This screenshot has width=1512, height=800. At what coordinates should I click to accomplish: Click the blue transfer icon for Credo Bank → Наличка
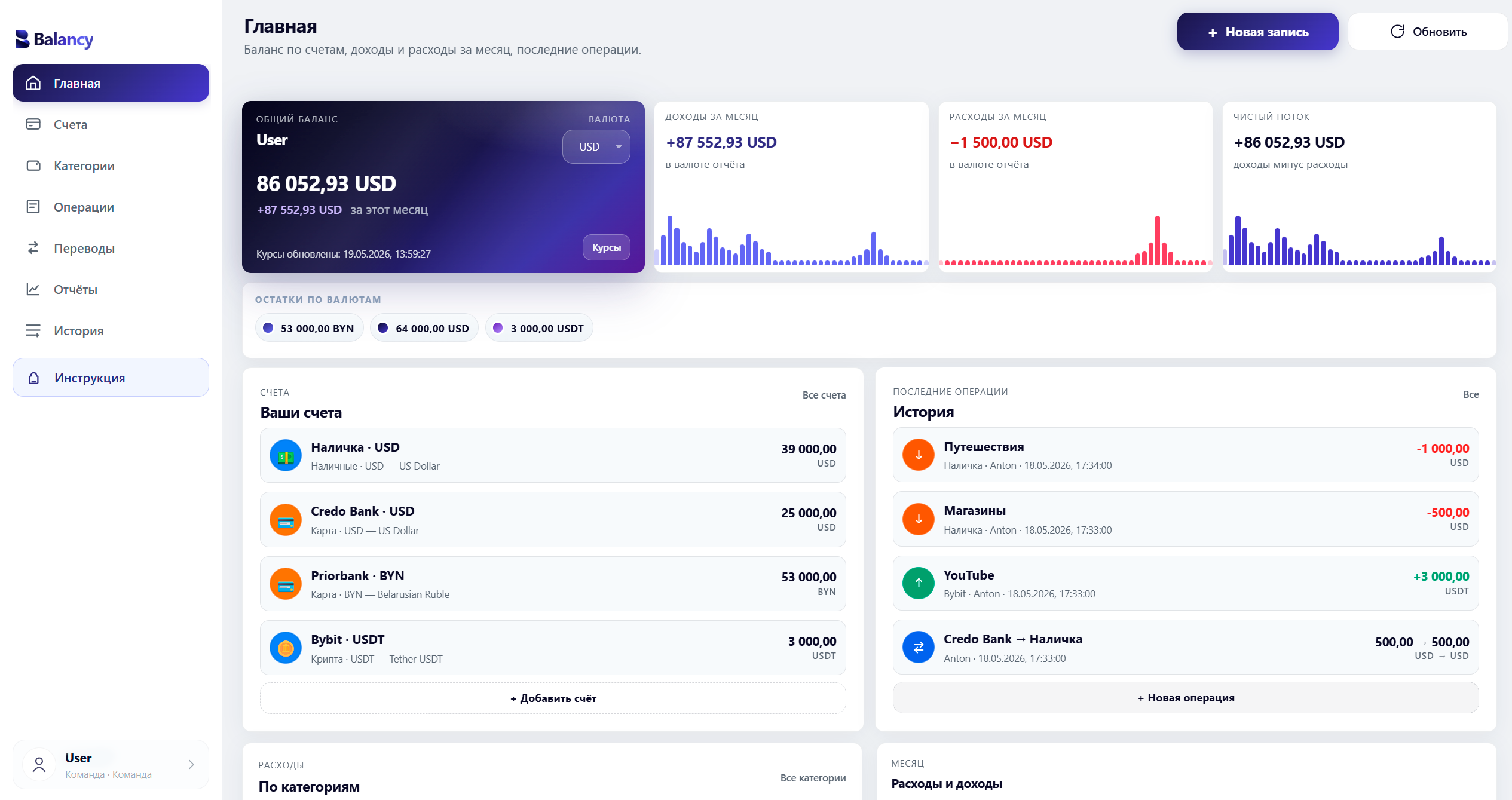[919, 648]
